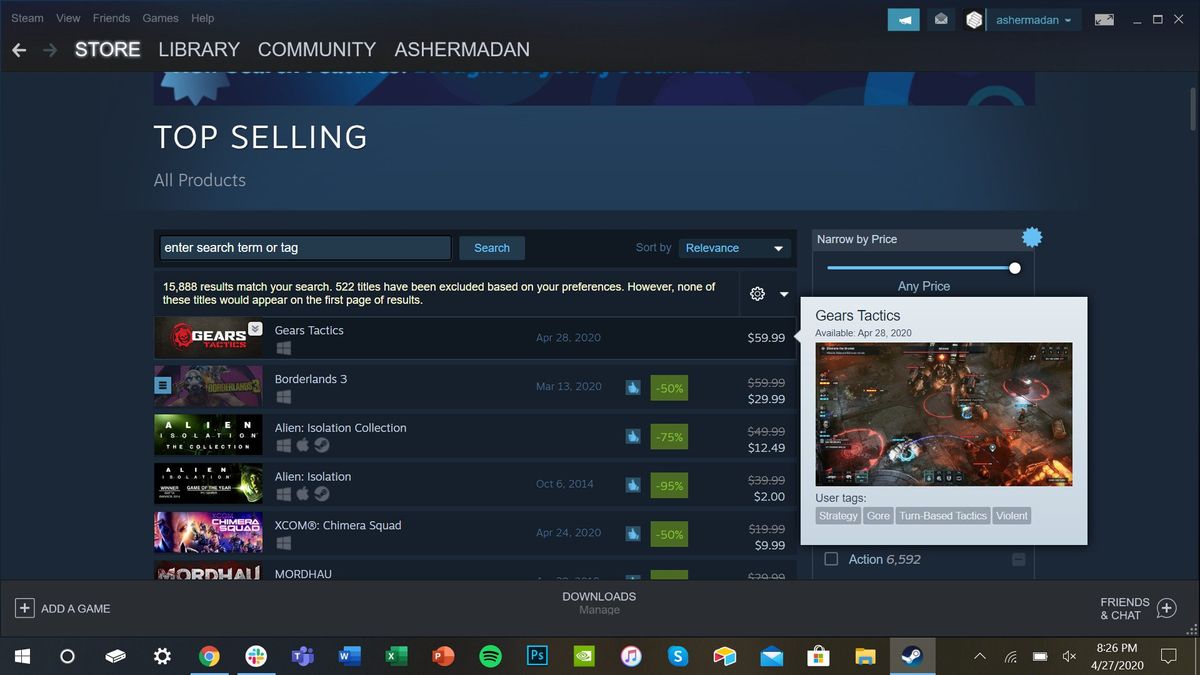
Task: Switch to the LIBRARY tab
Action: [x=198, y=49]
